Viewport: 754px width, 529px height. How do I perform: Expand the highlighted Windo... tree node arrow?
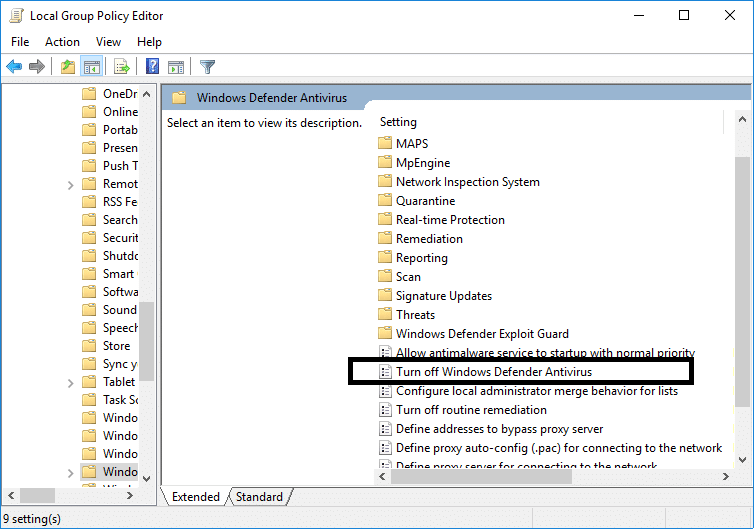pos(70,472)
